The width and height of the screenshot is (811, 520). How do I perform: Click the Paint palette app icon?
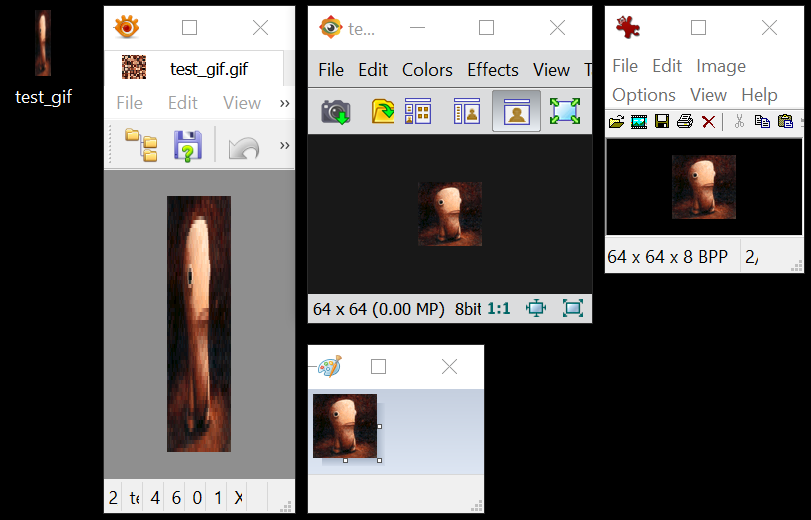pyautogui.click(x=329, y=366)
